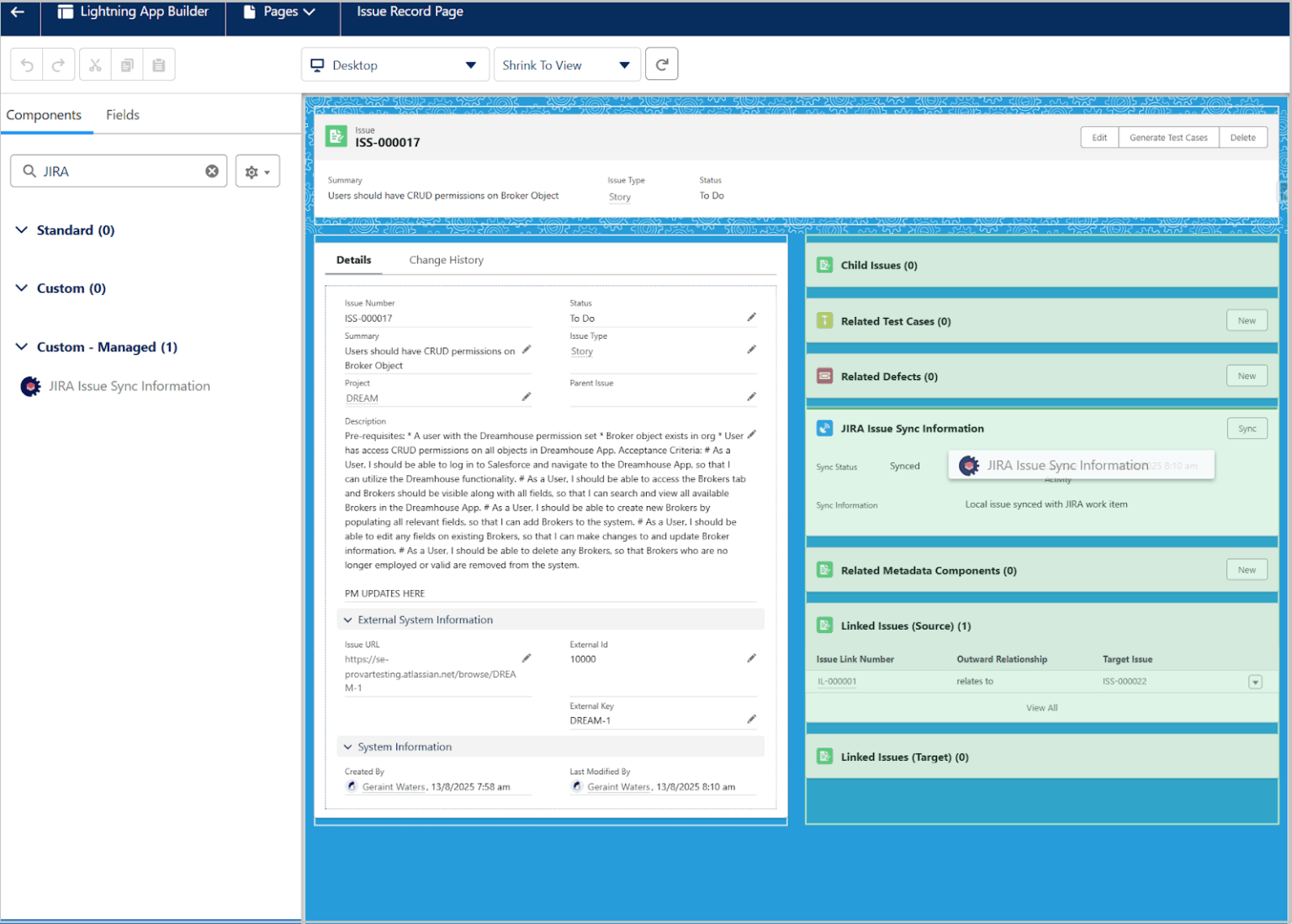Click the JIRA Issue Sync card icon

(825, 428)
